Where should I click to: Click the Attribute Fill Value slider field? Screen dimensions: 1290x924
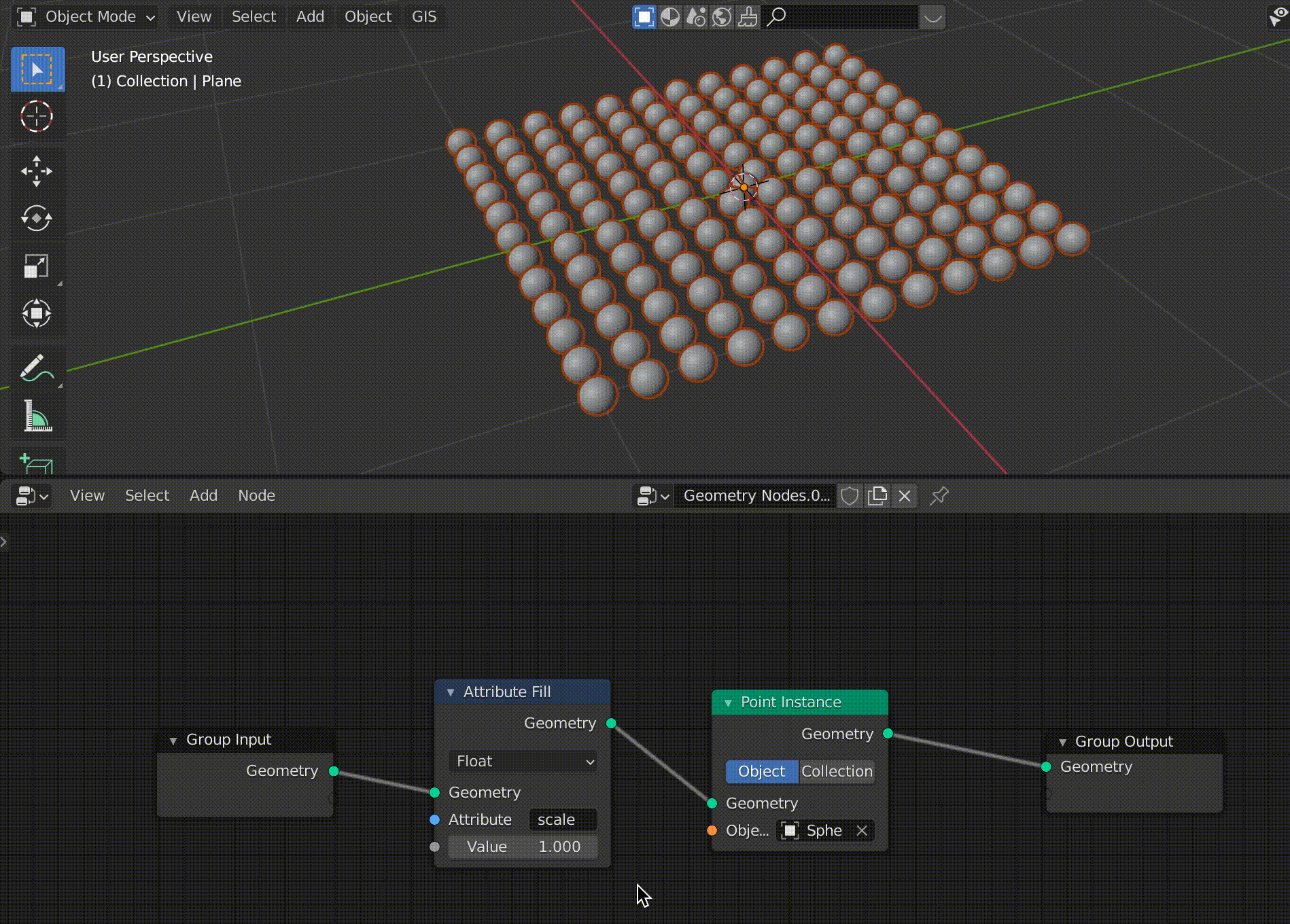tap(523, 847)
